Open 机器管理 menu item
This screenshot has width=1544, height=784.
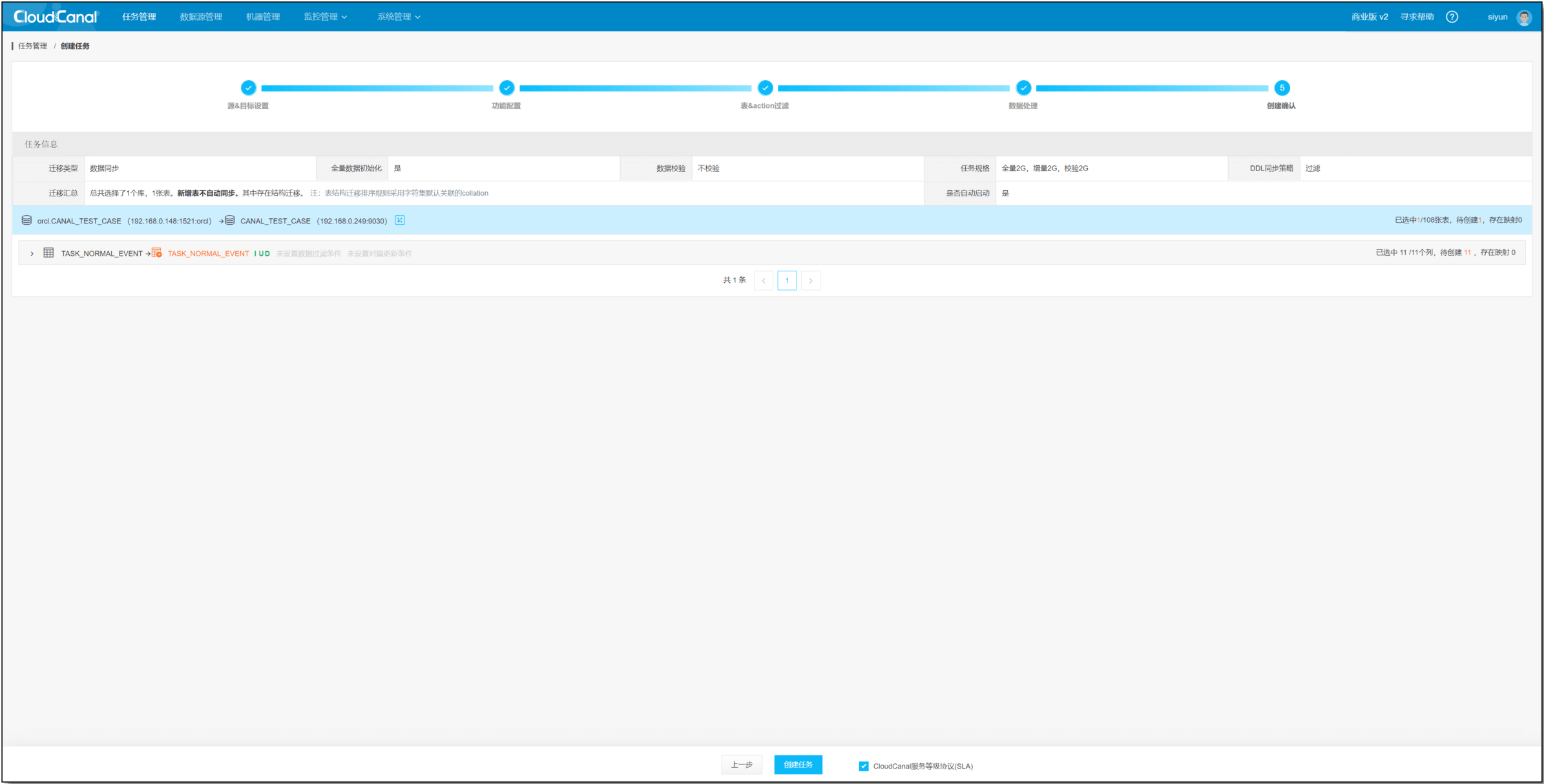point(263,17)
